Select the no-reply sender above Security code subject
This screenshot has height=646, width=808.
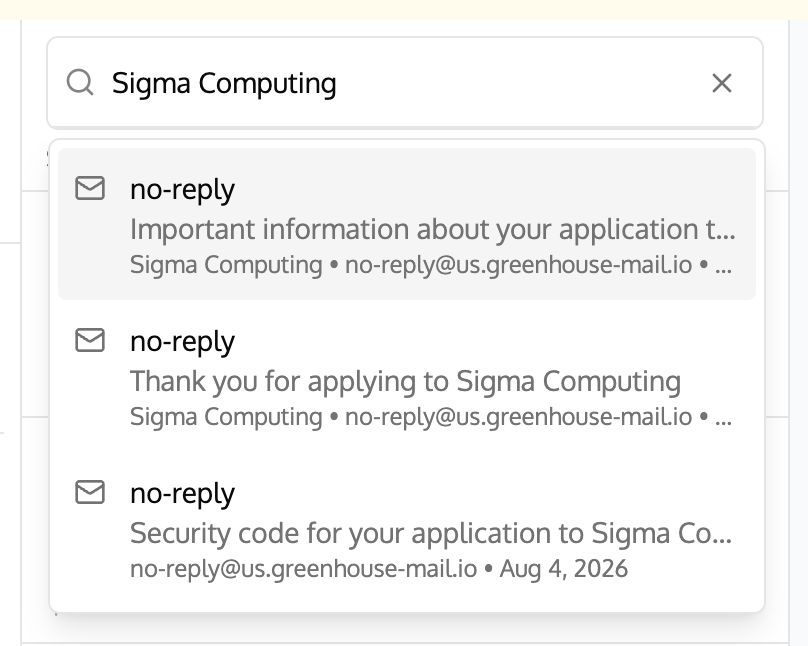click(x=182, y=494)
